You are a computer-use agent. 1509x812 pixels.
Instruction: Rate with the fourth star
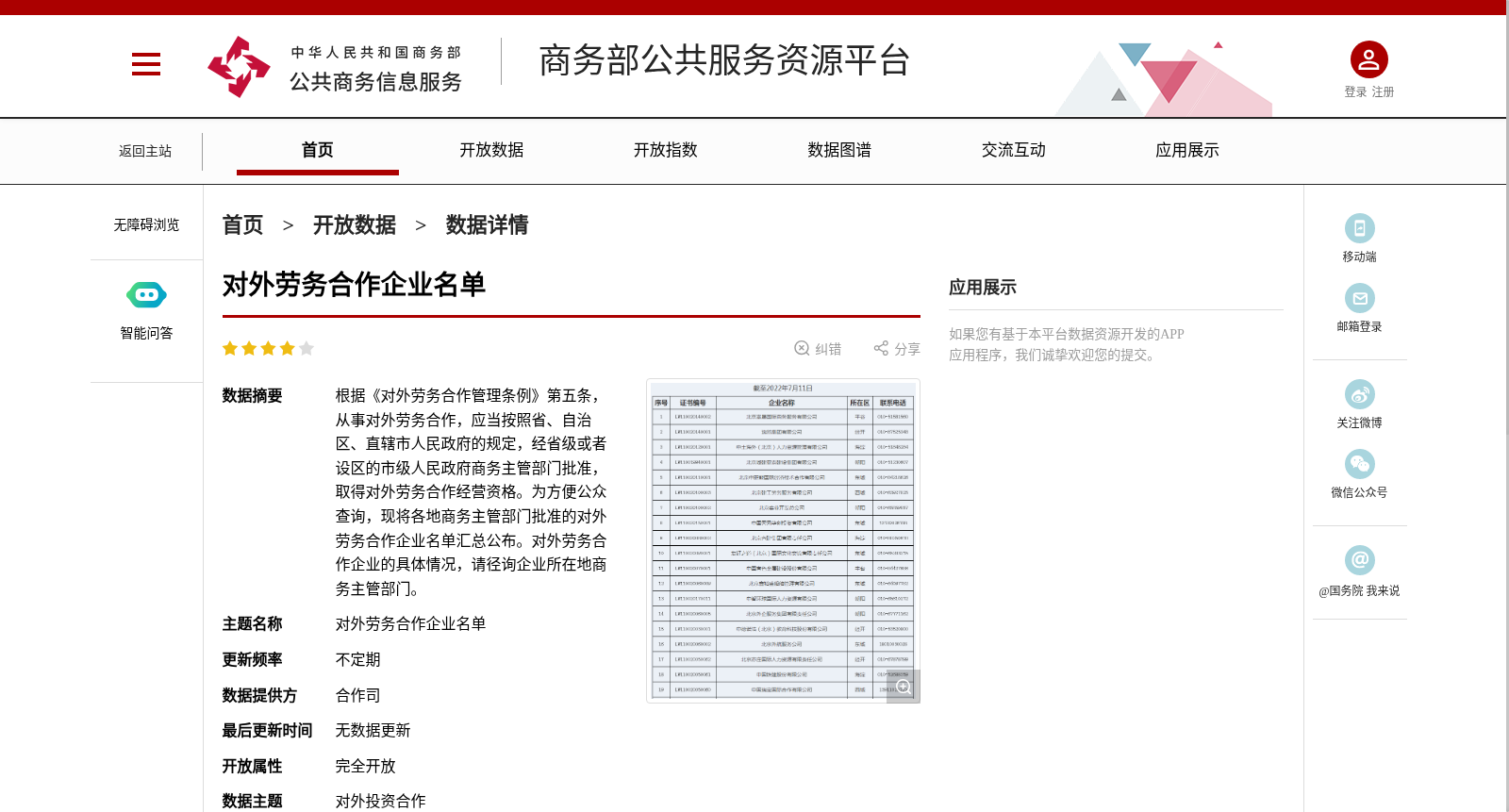[287, 349]
